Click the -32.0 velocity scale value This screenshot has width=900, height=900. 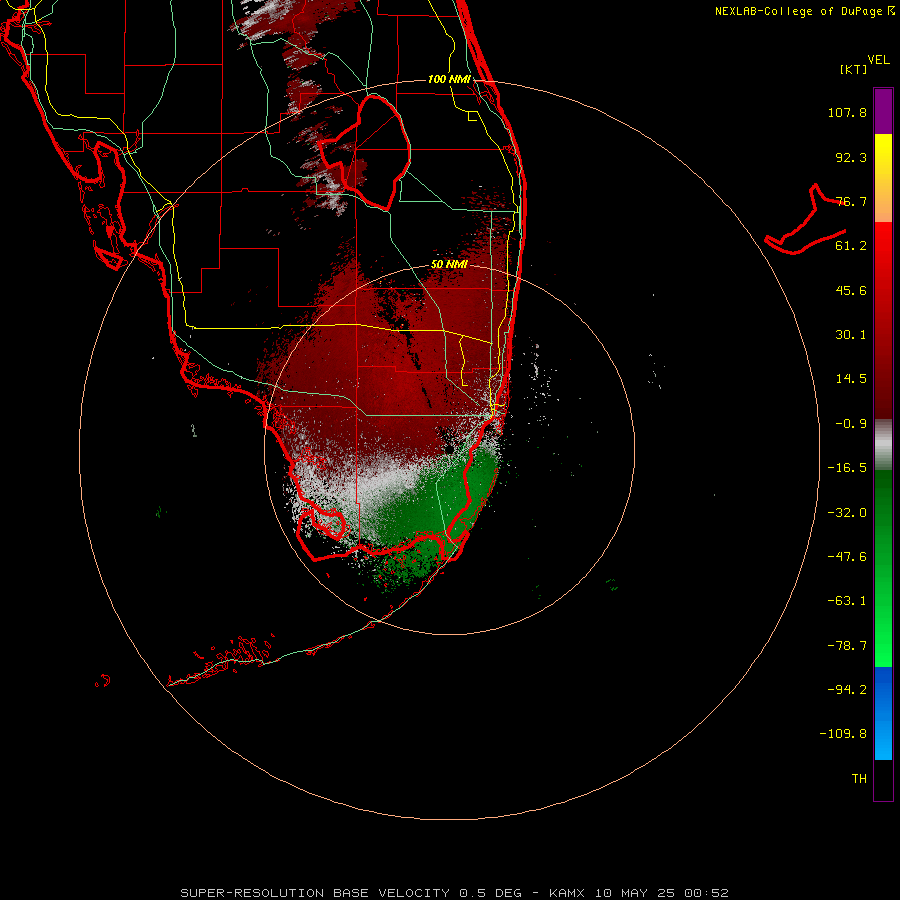pyautogui.click(x=847, y=513)
